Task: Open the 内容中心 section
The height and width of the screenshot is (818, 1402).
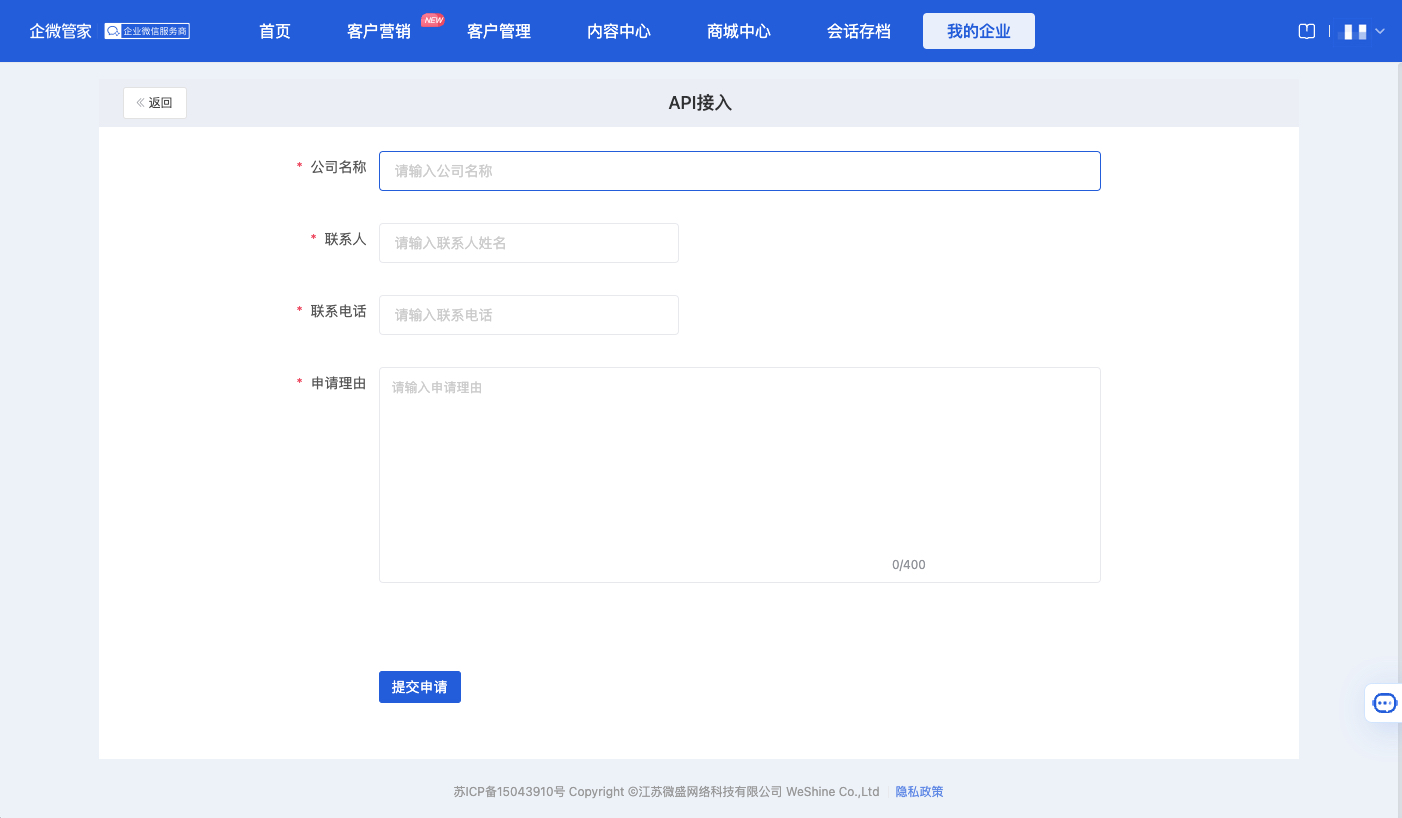Action: (x=618, y=31)
